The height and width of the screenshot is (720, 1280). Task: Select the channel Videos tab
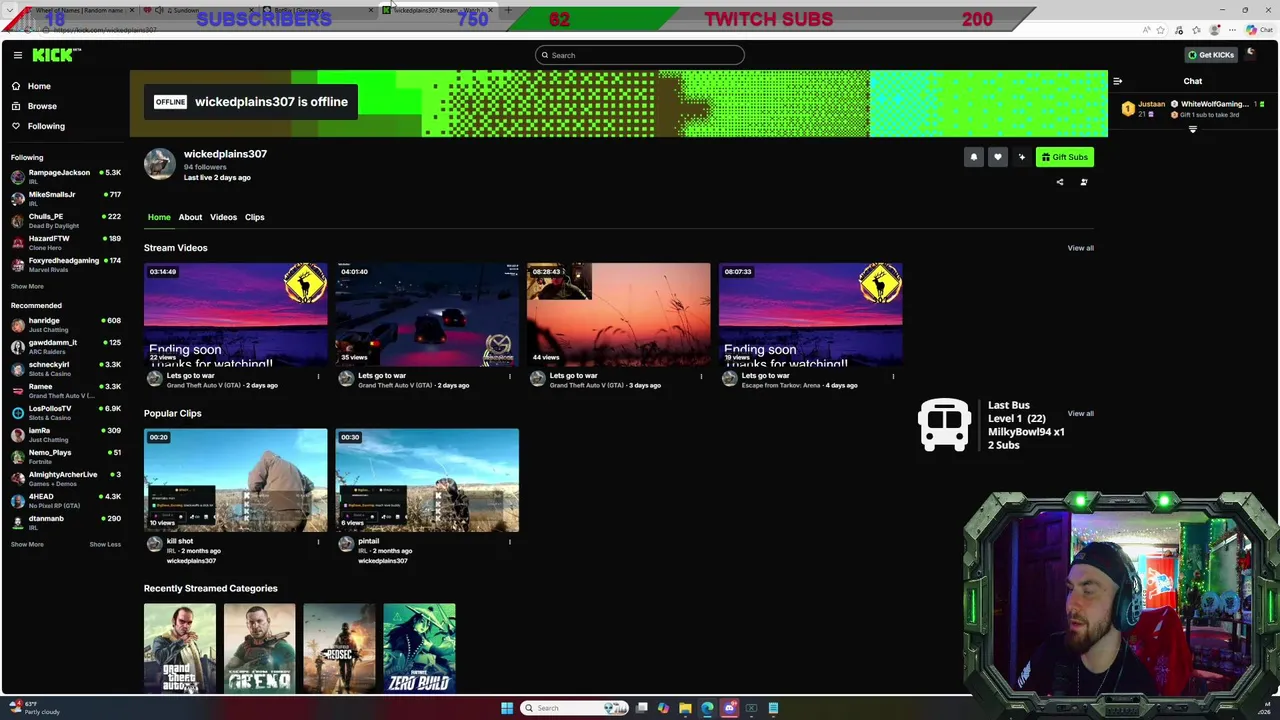point(223,217)
